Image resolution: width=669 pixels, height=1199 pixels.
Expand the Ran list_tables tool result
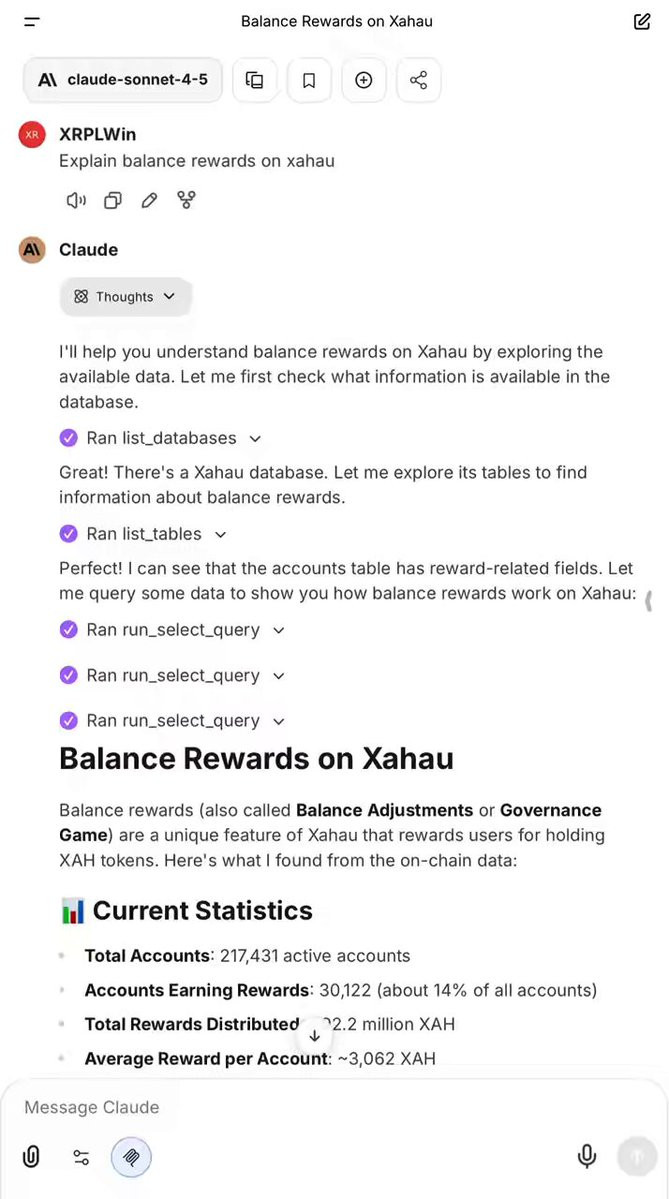point(143,534)
